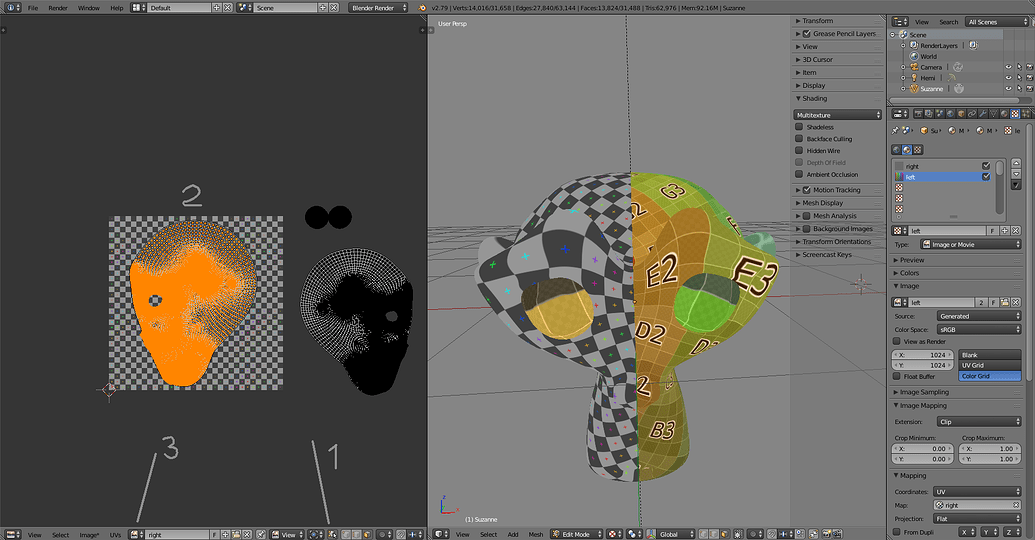Toggle the Motion Tracking checkbox
Image resolution: width=1035 pixels, height=540 pixels.
807,189
